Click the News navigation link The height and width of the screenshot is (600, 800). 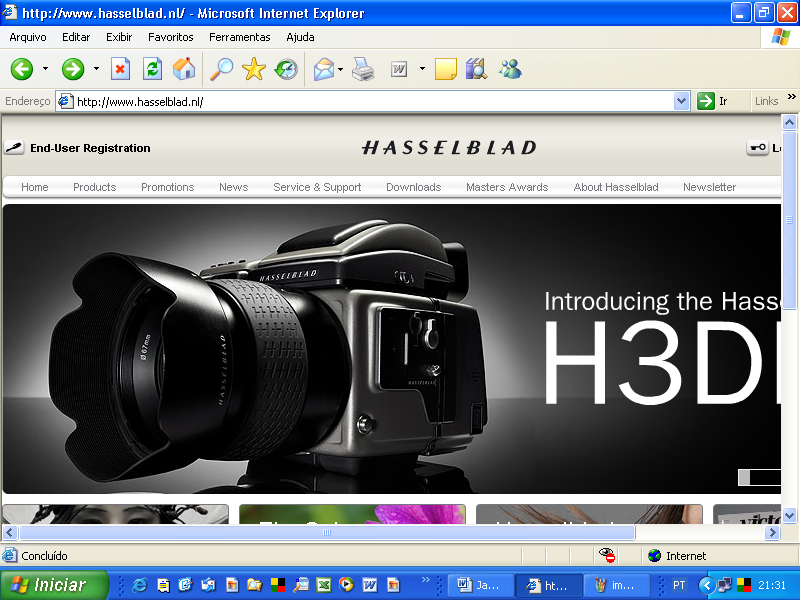(x=233, y=187)
